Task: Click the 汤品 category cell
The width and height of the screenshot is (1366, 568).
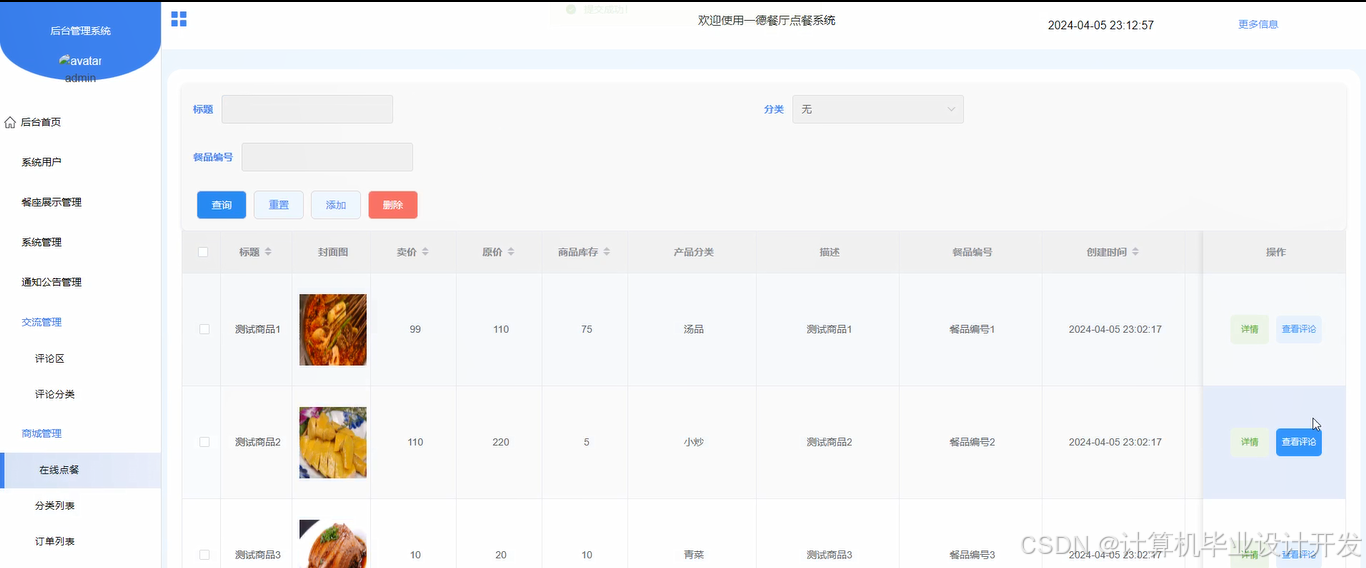Action: (x=693, y=329)
